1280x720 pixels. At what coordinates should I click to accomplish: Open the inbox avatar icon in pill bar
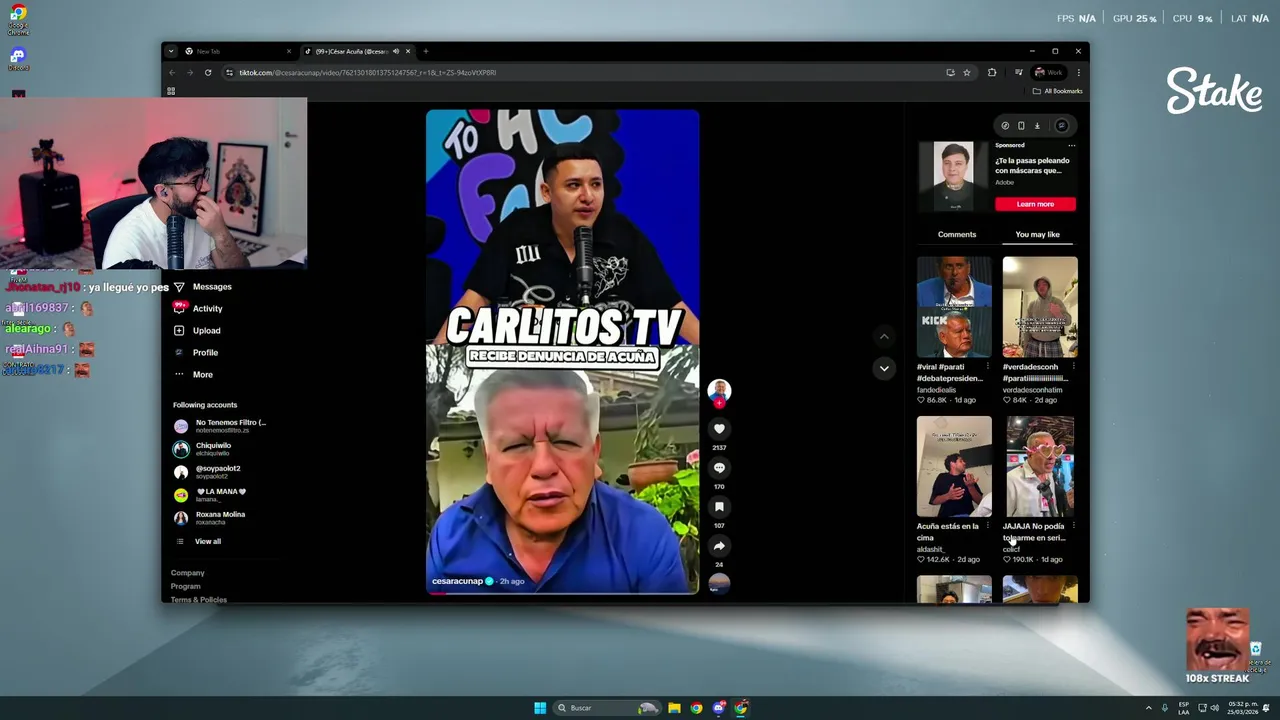(x=1062, y=126)
